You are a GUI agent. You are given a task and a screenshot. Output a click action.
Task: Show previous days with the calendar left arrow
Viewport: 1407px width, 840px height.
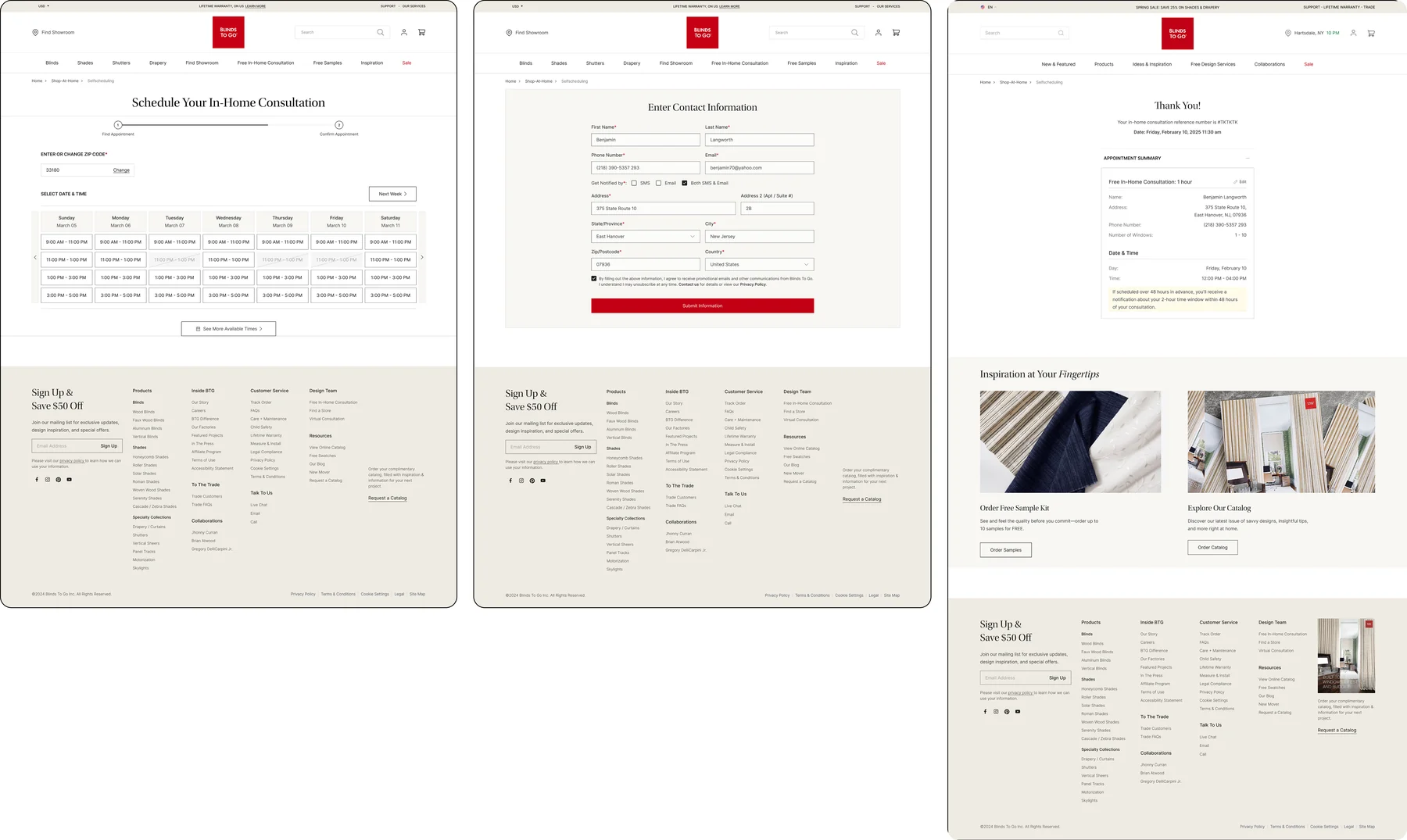(35, 257)
